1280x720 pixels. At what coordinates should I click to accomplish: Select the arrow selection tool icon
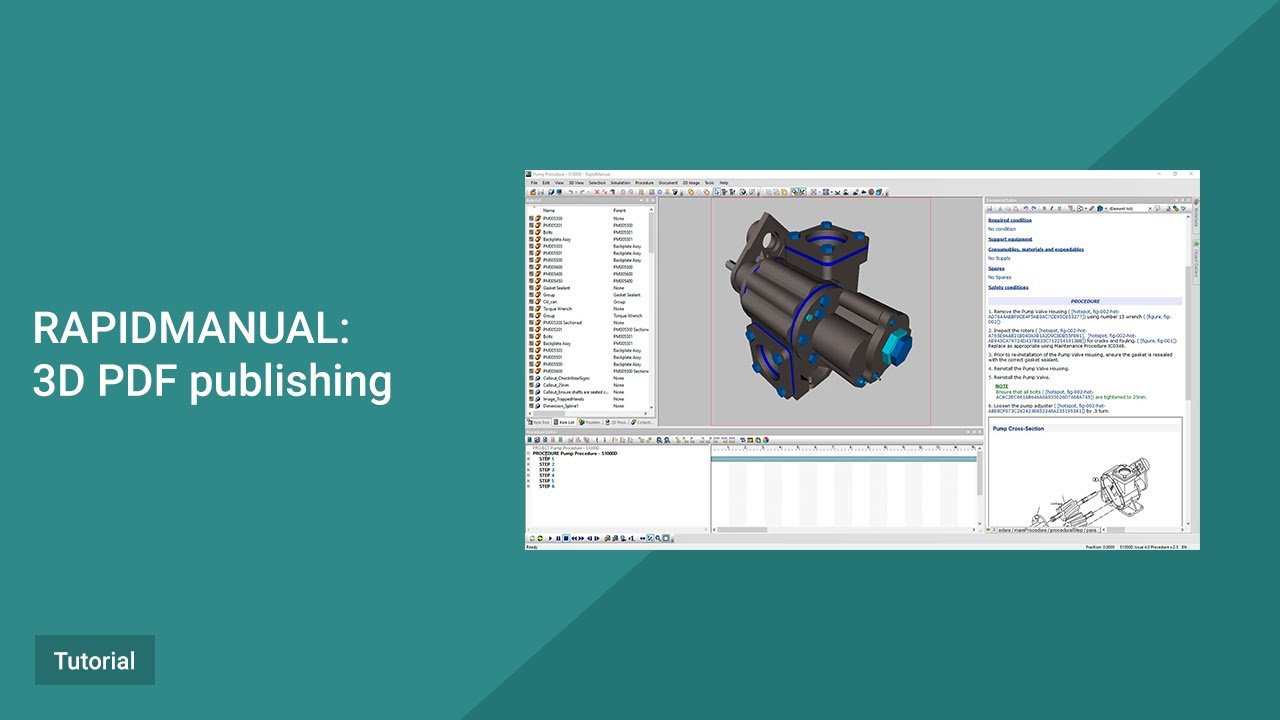coord(716,192)
